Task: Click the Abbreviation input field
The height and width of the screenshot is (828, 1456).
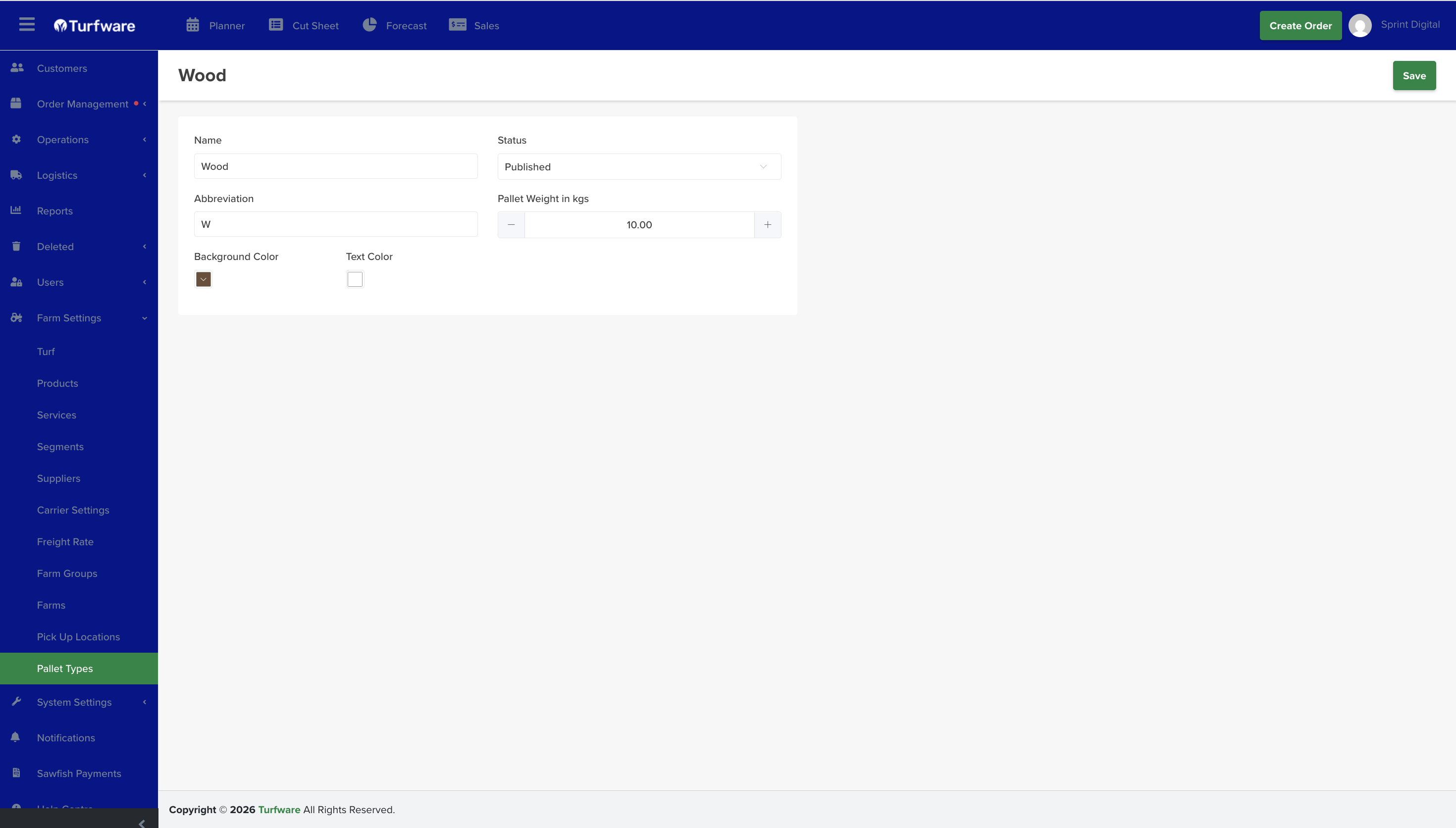Action: coord(335,224)
